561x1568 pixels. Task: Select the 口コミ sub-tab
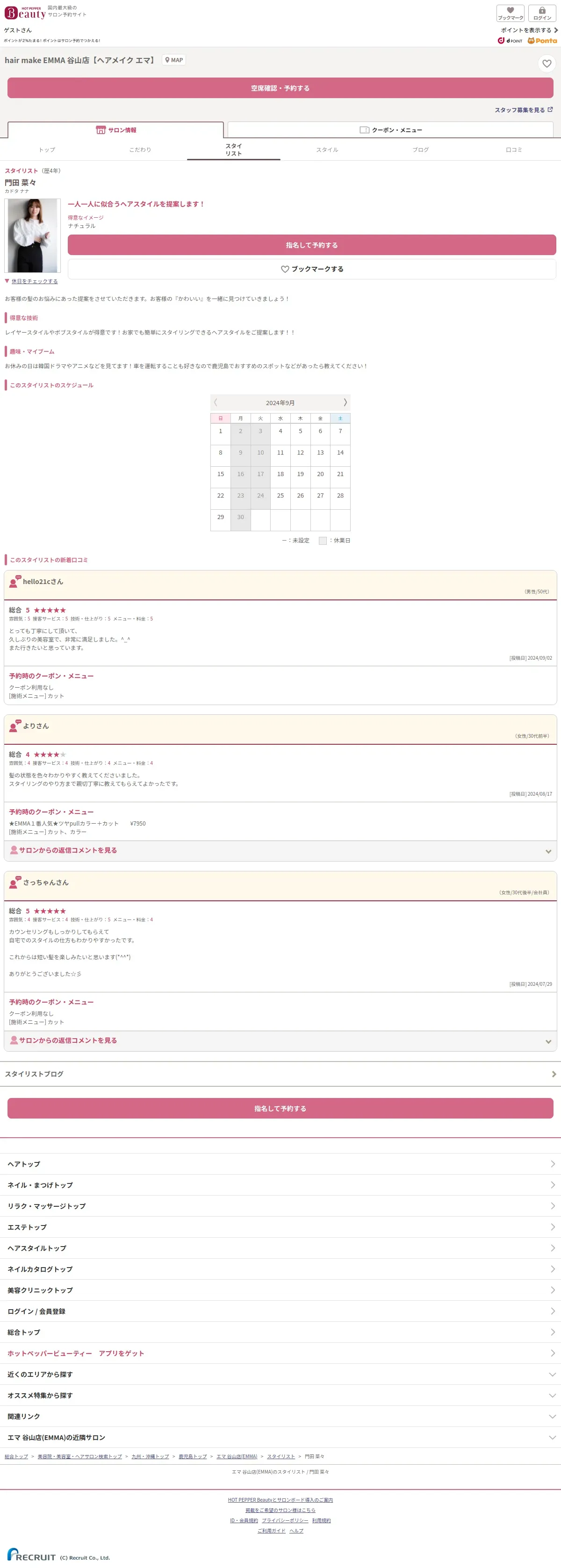(514, 150)
